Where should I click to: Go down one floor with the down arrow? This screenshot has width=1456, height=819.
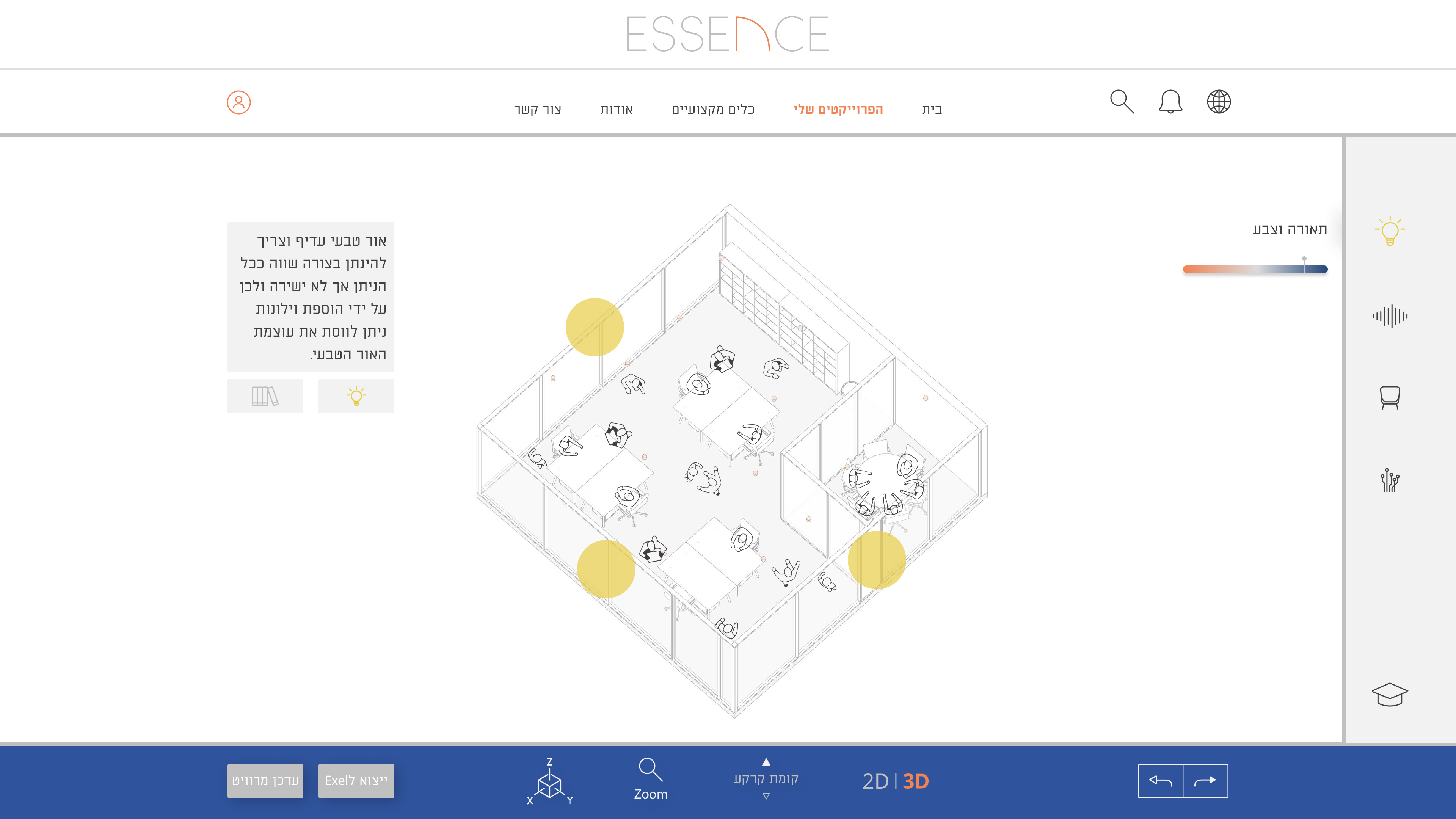coord(766,796)
